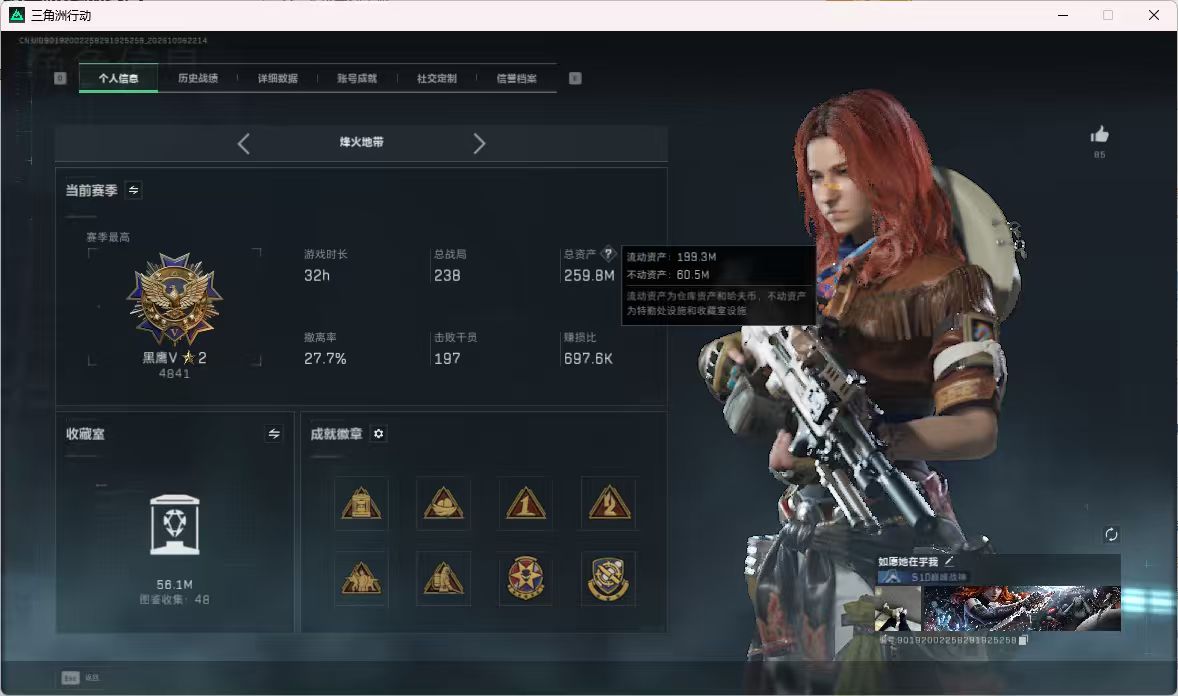This screenshot has height=696, width=1178.
Task: Go to the 账号成就 tab
Action: point(357,78)
